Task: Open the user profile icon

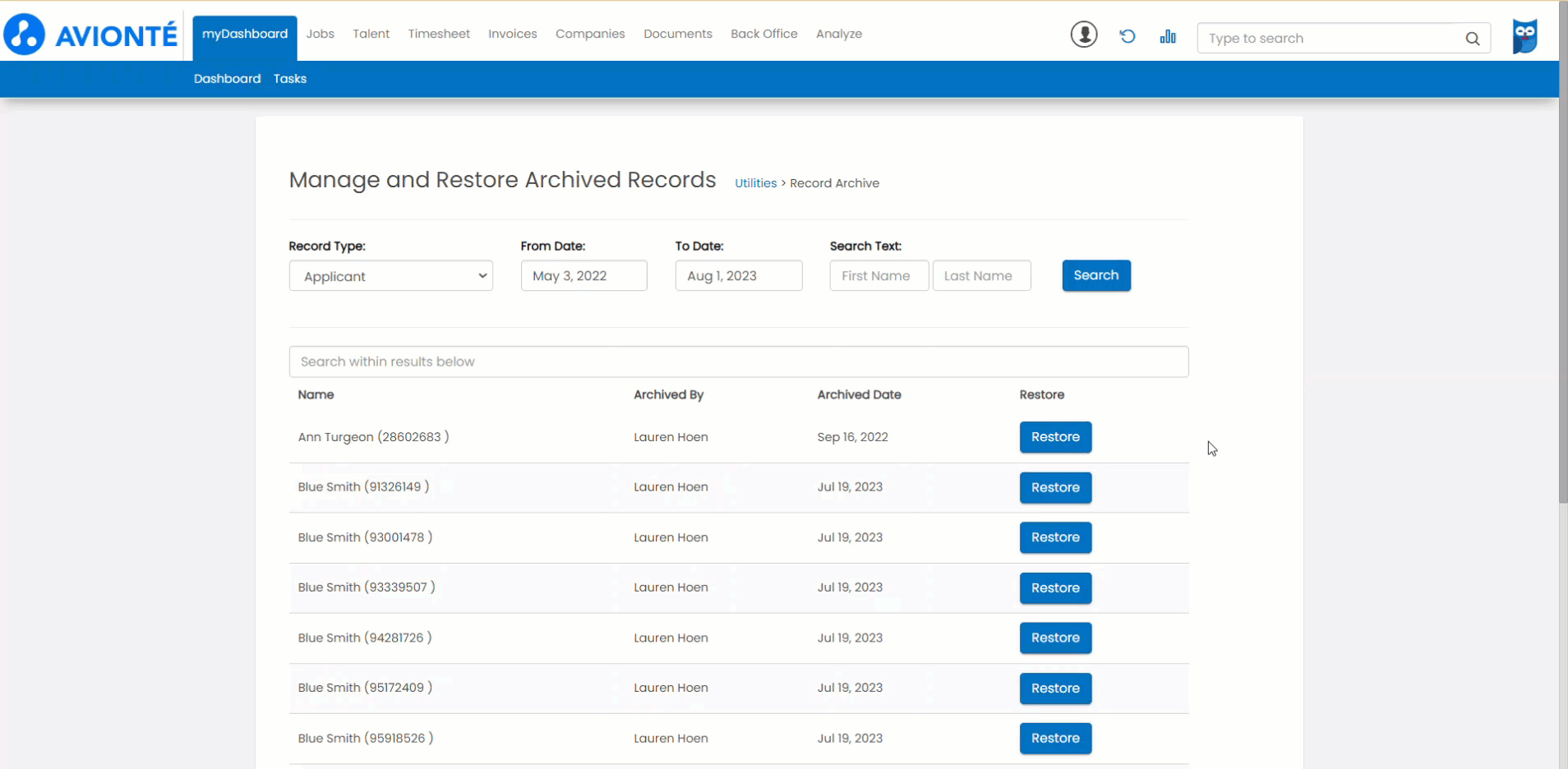Action: pos(1084,35)
